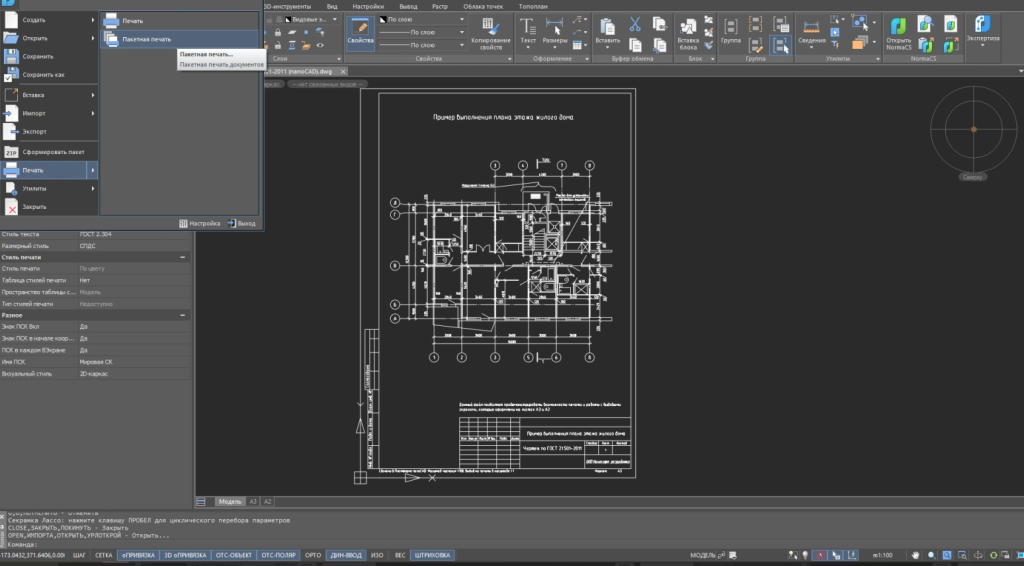Click the Копирование свойств (match properties) icon

pyautogui.click(x=489, y=27)
